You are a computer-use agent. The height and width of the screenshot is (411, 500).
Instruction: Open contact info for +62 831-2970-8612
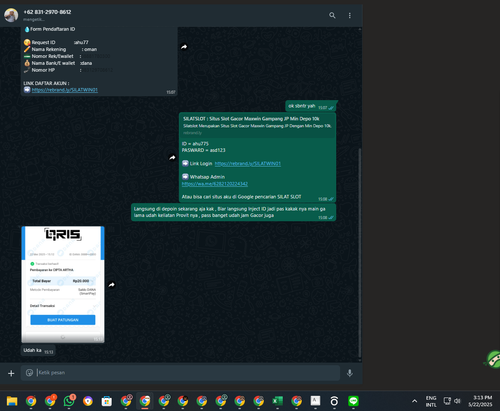tap(47, 12)
